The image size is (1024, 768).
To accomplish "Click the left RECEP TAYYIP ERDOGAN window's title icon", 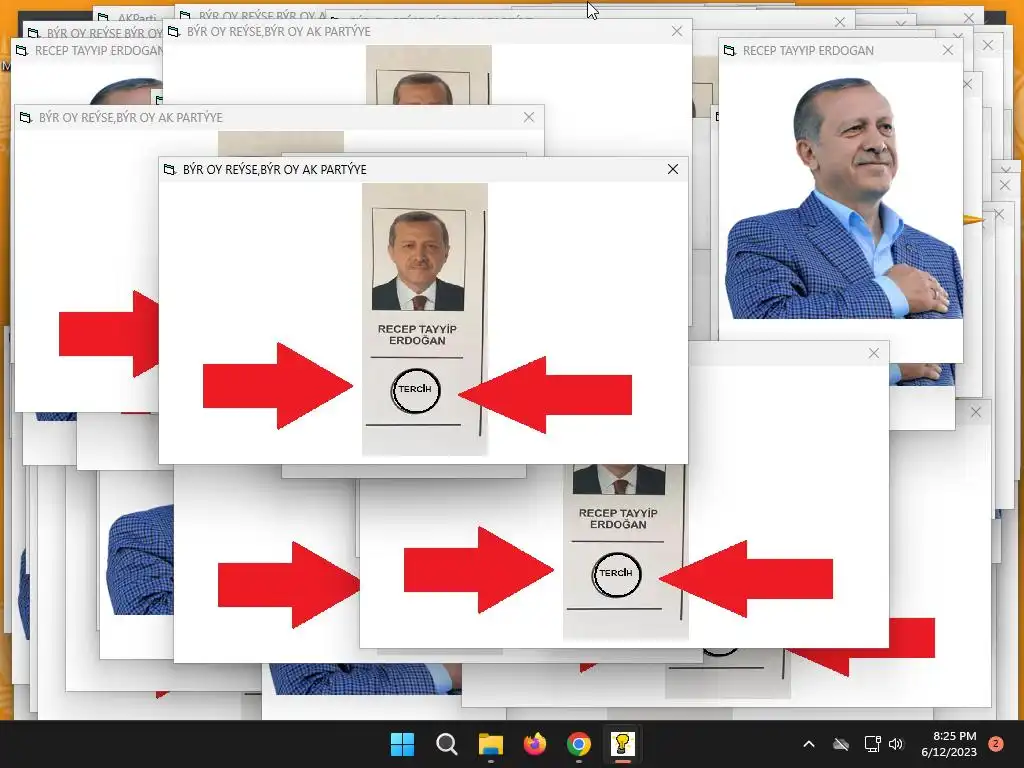I will [22, 50].
